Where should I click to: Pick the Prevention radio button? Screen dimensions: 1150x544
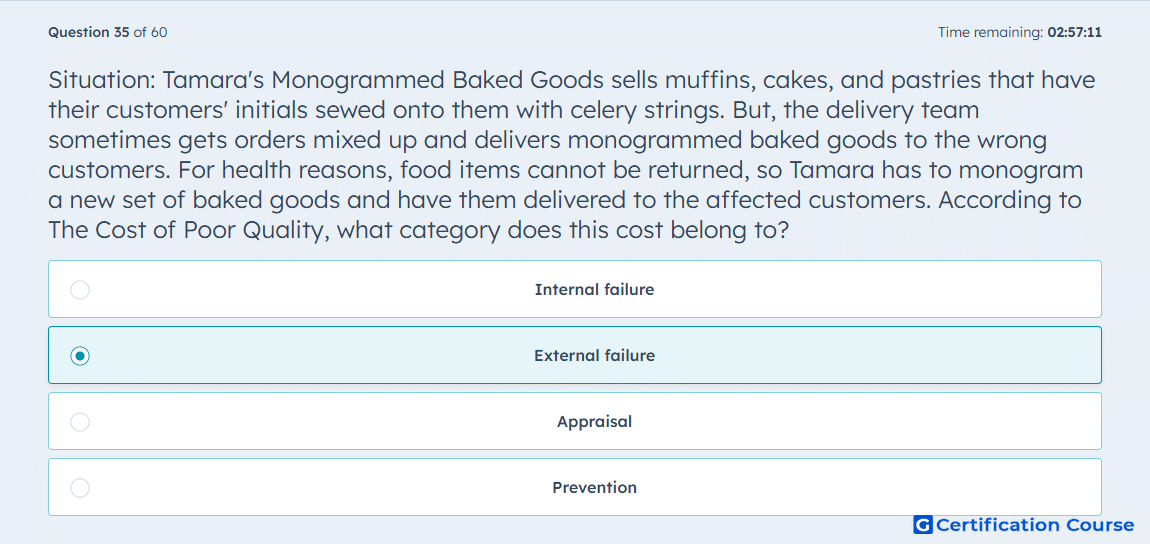point(80,488)
